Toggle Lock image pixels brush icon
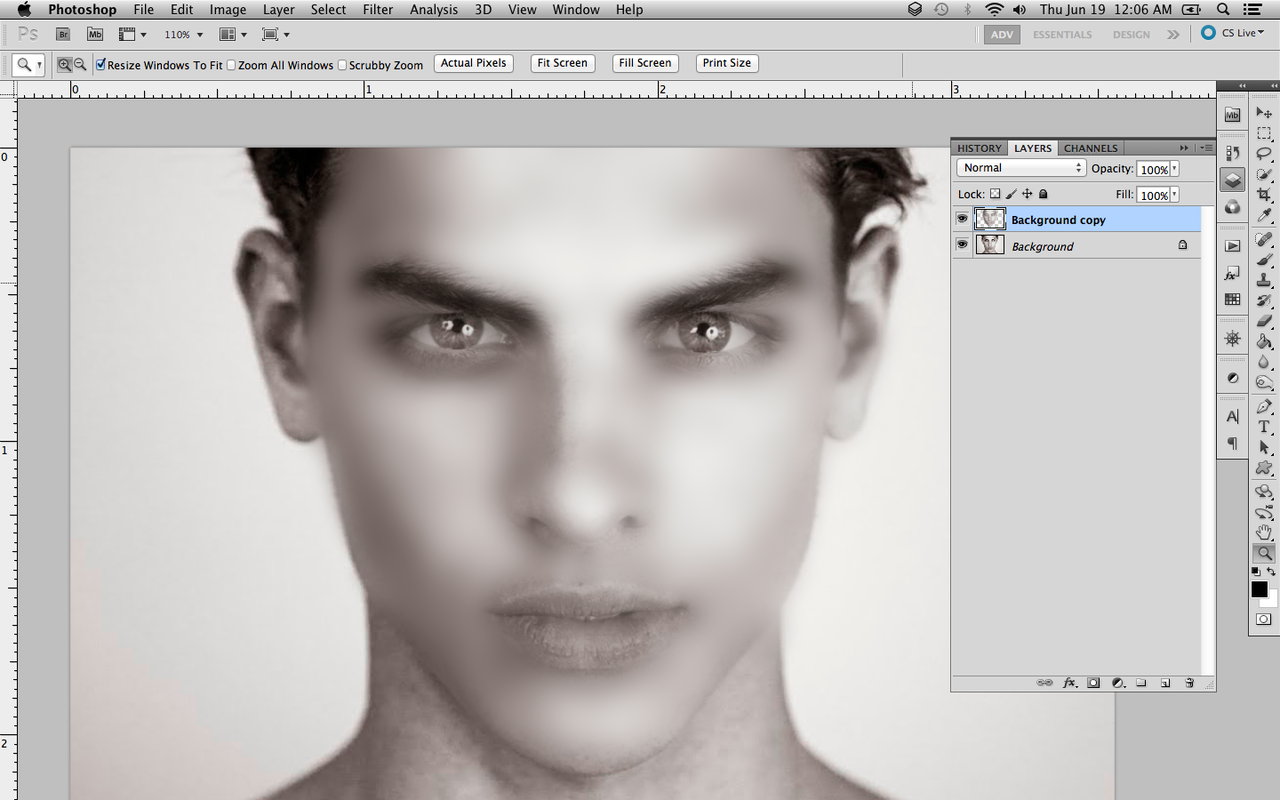 1011,194
